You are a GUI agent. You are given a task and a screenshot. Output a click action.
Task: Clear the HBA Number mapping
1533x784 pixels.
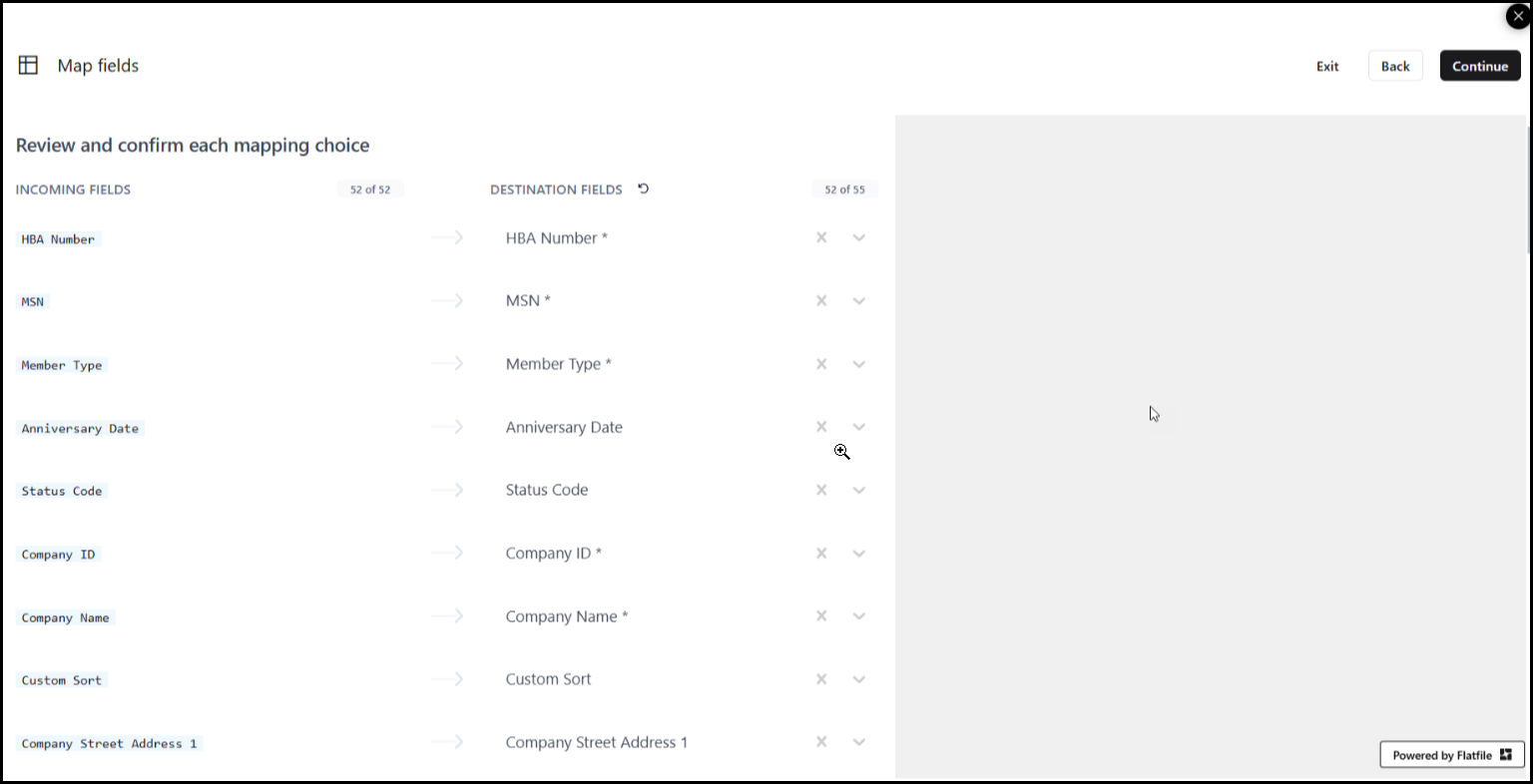(821, 238)
